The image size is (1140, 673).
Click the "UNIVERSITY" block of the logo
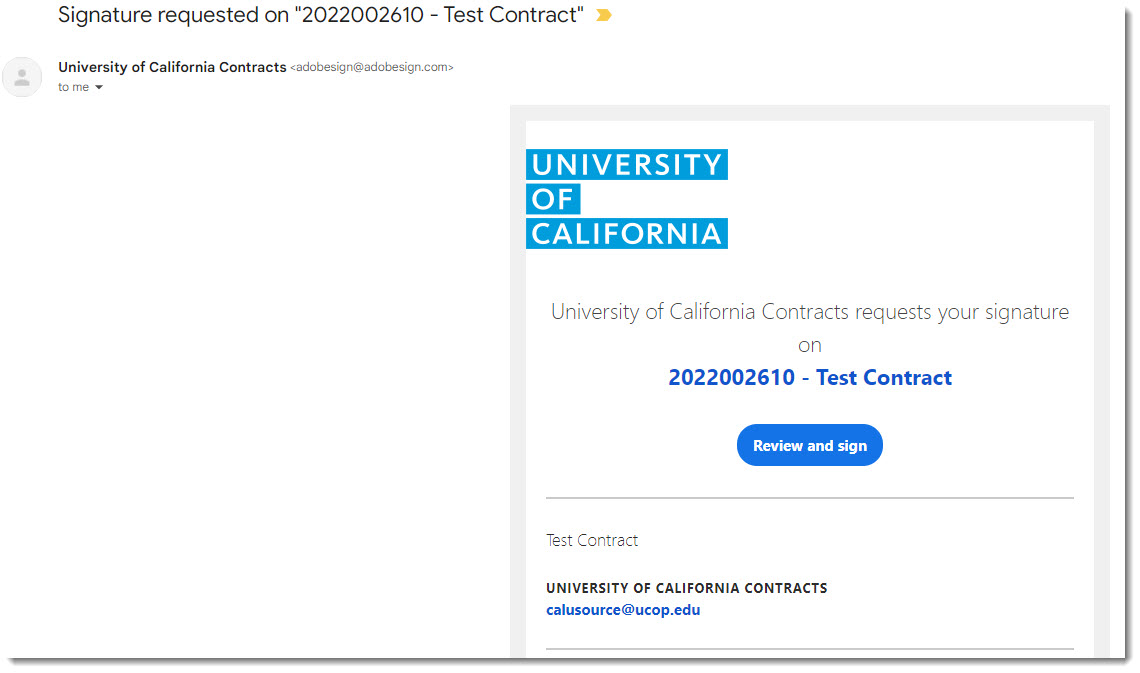pyautogui.click(x=627, y=165)
